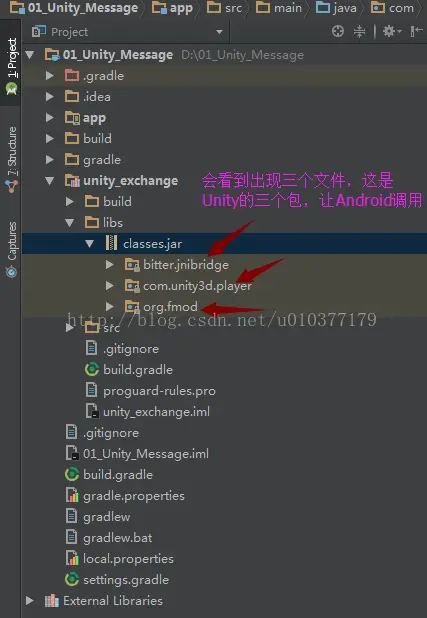Screen dimensions: 427x618
Task: Switch to the 7: Structure tab
Action: pyautogui.click(x=12, y=159)
